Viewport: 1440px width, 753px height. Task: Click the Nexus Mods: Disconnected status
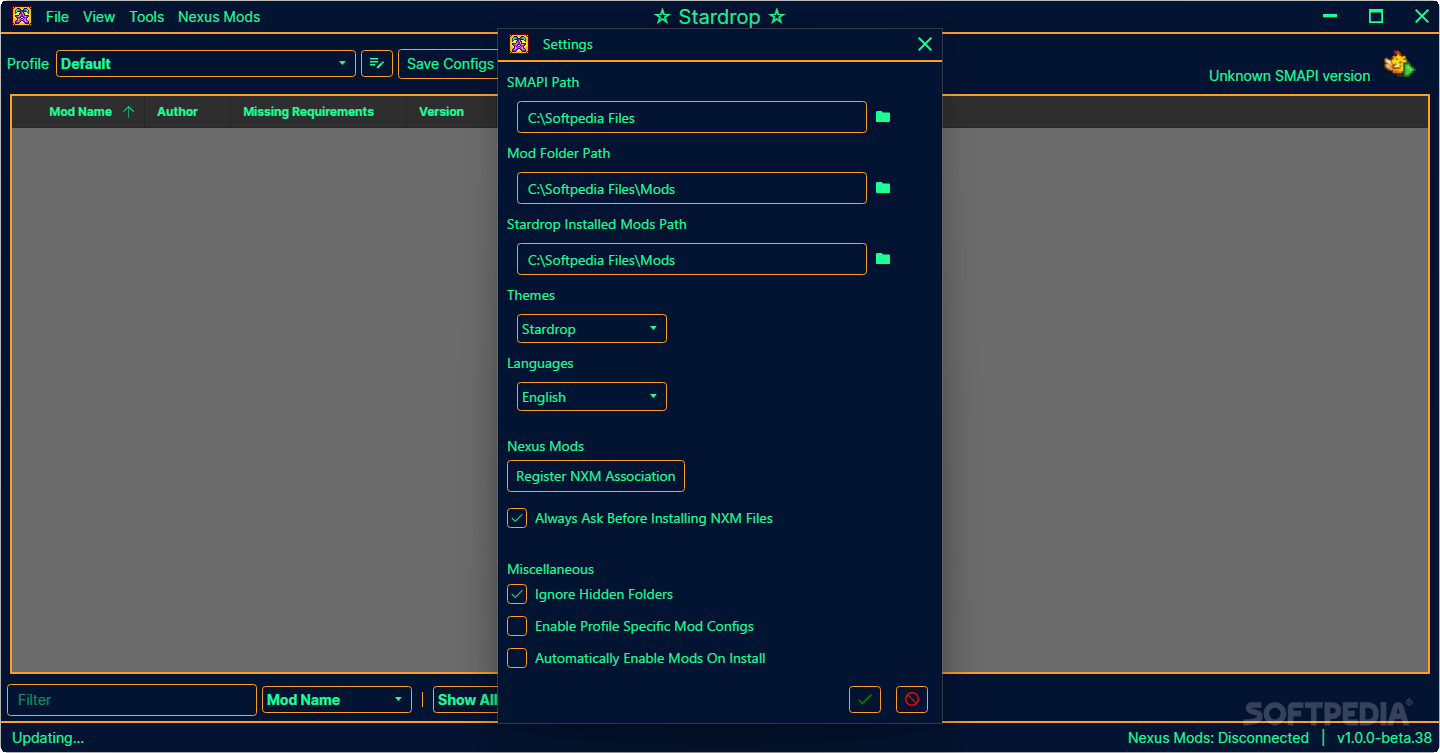click(x=1218, y=738)
